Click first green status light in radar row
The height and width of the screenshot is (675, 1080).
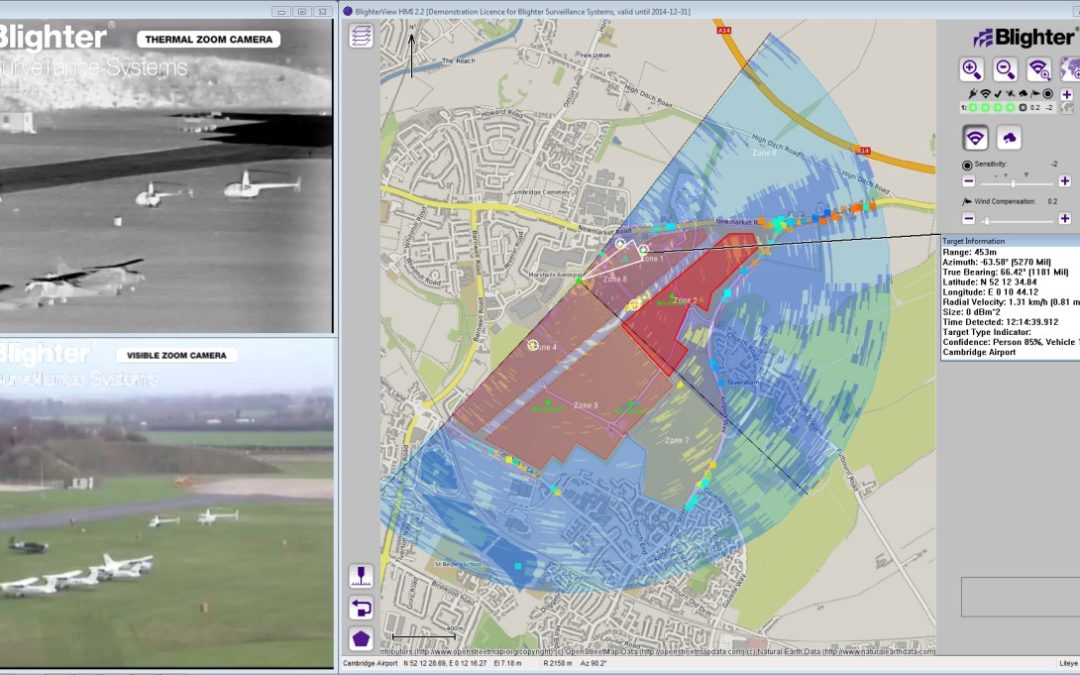coord(973,107)
